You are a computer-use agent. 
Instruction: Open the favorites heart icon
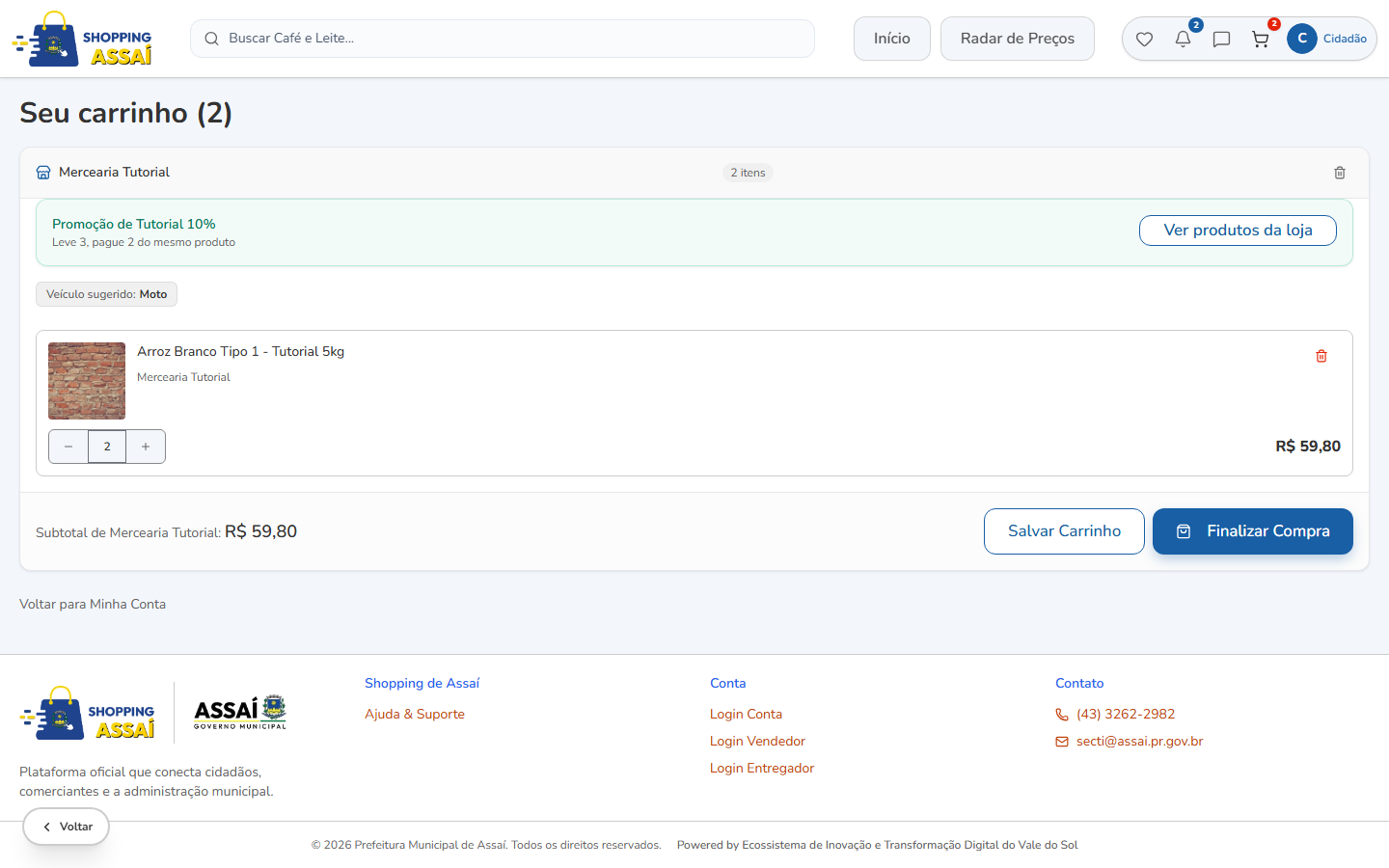coord(1144,40)
